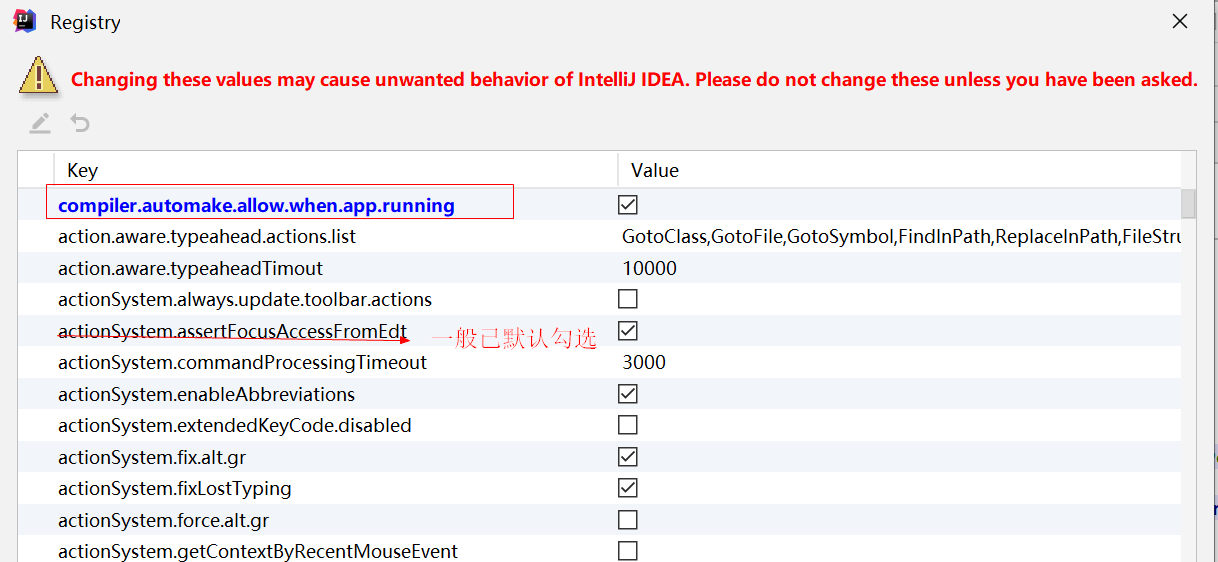Click the IntelliJ IDEA logo icon

[x=25, y=21]
